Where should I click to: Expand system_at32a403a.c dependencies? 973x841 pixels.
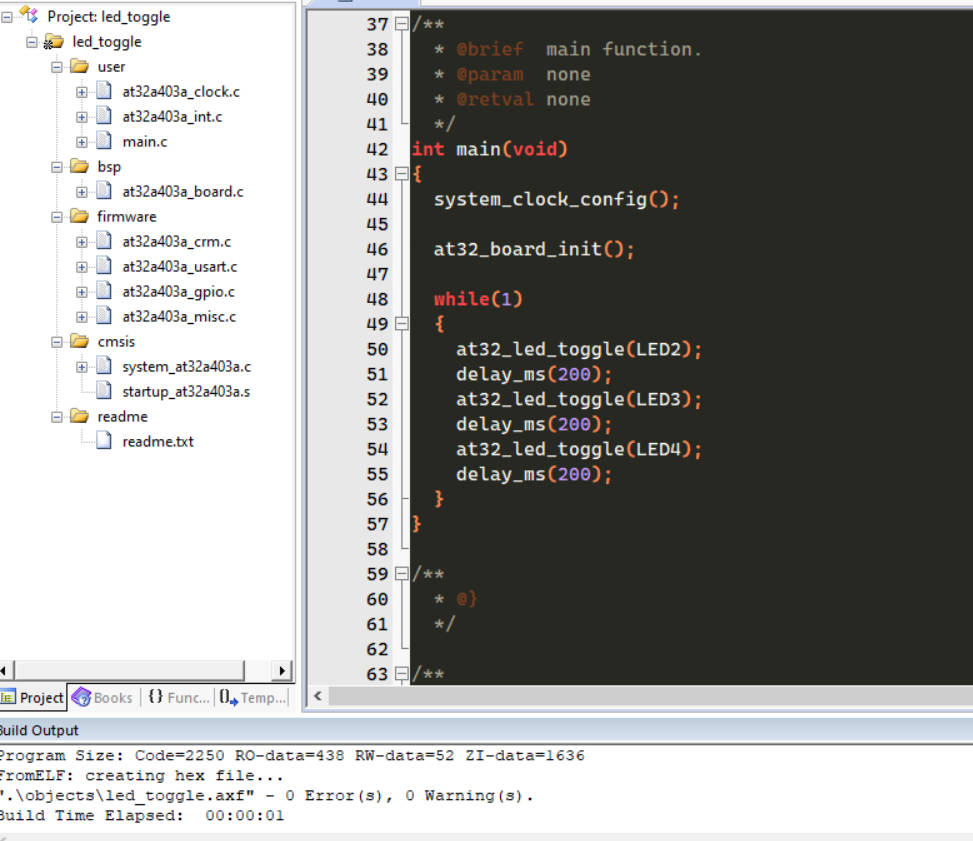81,367
